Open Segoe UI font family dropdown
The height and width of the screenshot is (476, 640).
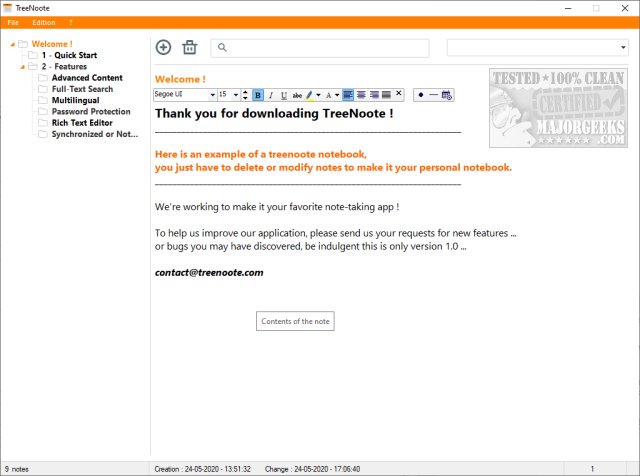click(213, 95)
